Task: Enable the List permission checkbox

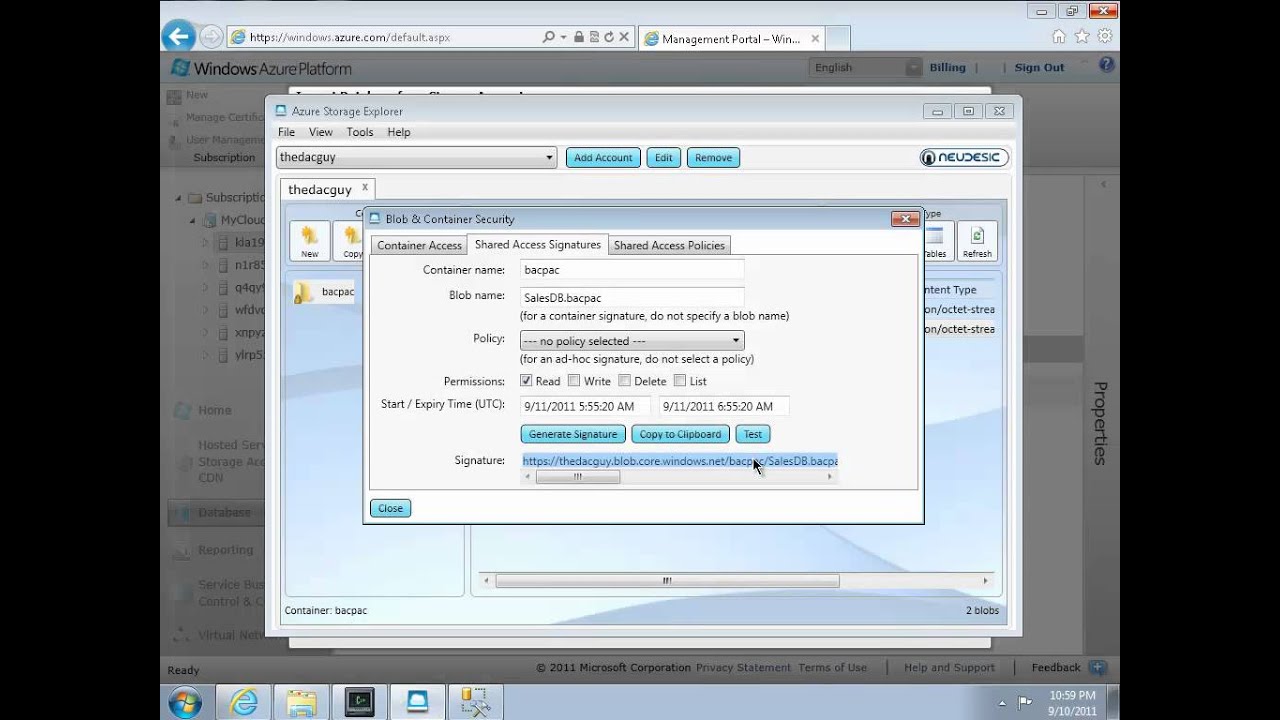Action: (x=680, y=381)
